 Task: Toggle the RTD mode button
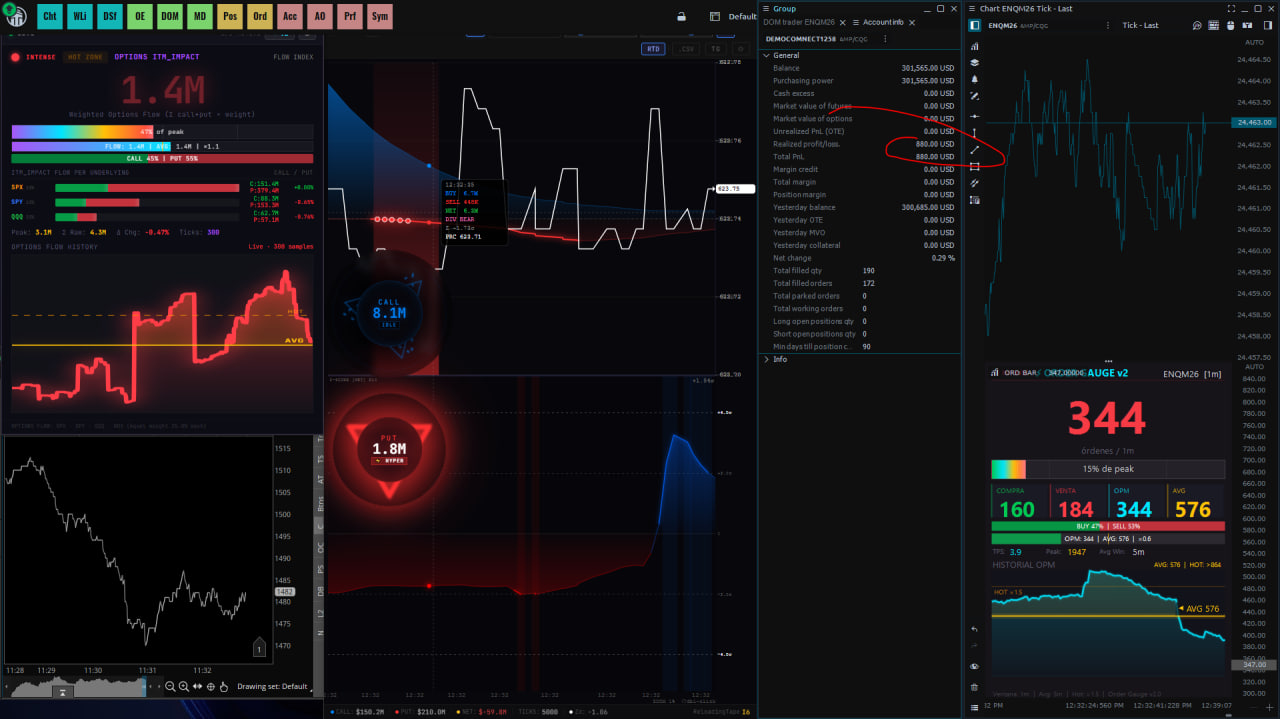pyautogui.click(x=653, y=48)
